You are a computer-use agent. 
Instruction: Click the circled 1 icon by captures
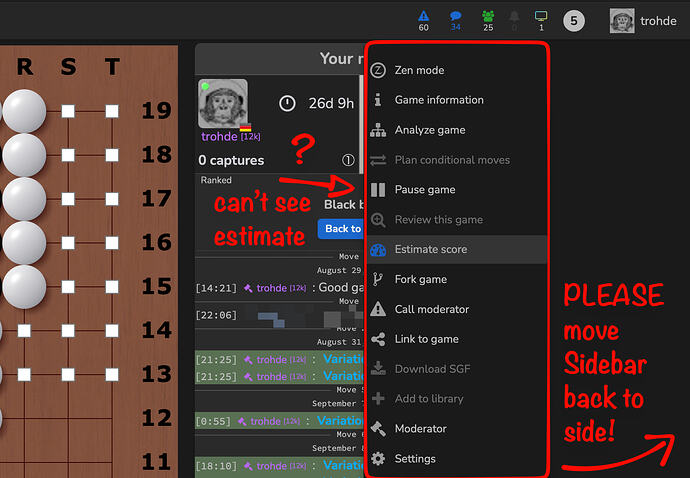[x=348, y=160]
